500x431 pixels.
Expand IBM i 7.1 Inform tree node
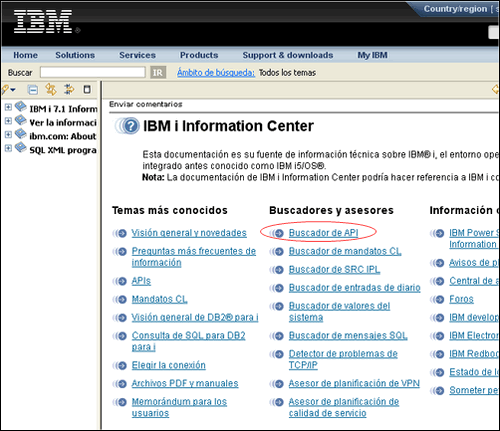(8, 107)
